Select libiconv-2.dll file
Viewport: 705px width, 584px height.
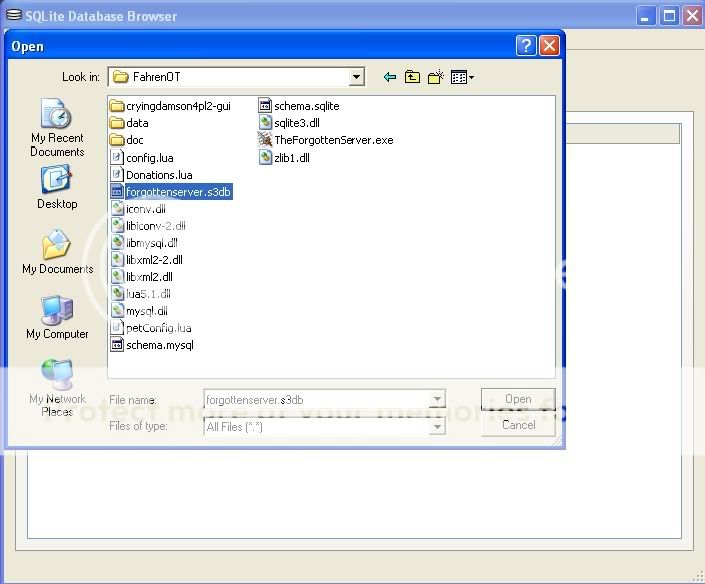click(x=148, y=226)
